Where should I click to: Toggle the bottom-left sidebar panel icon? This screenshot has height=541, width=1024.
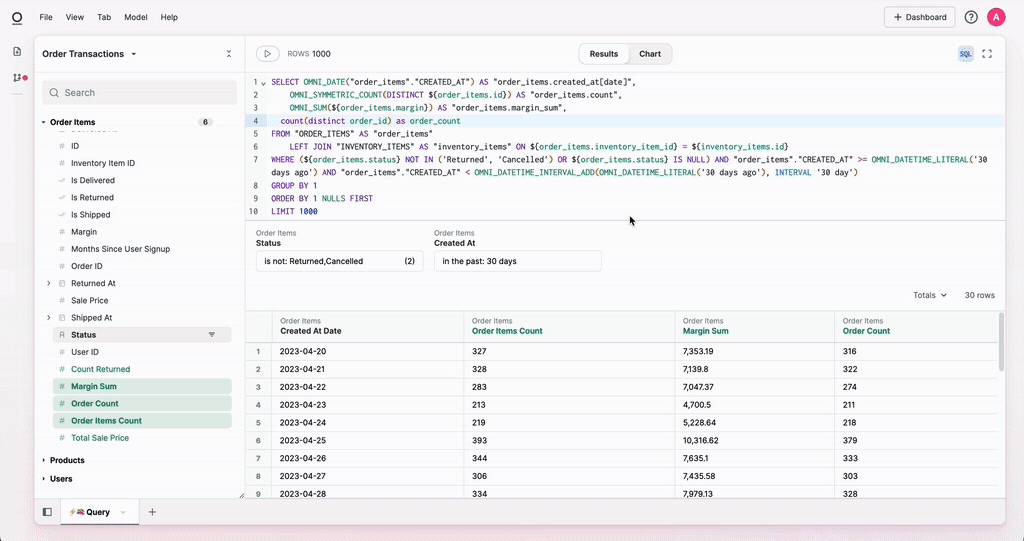click(x=47, y=512)
